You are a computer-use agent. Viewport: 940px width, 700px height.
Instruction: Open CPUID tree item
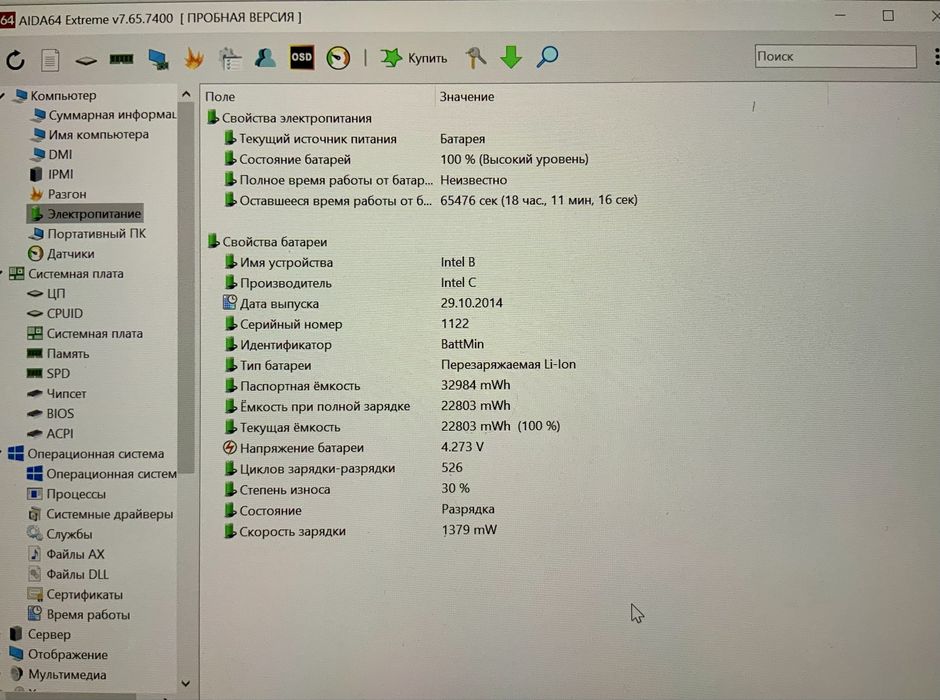[x=55, y=313]
